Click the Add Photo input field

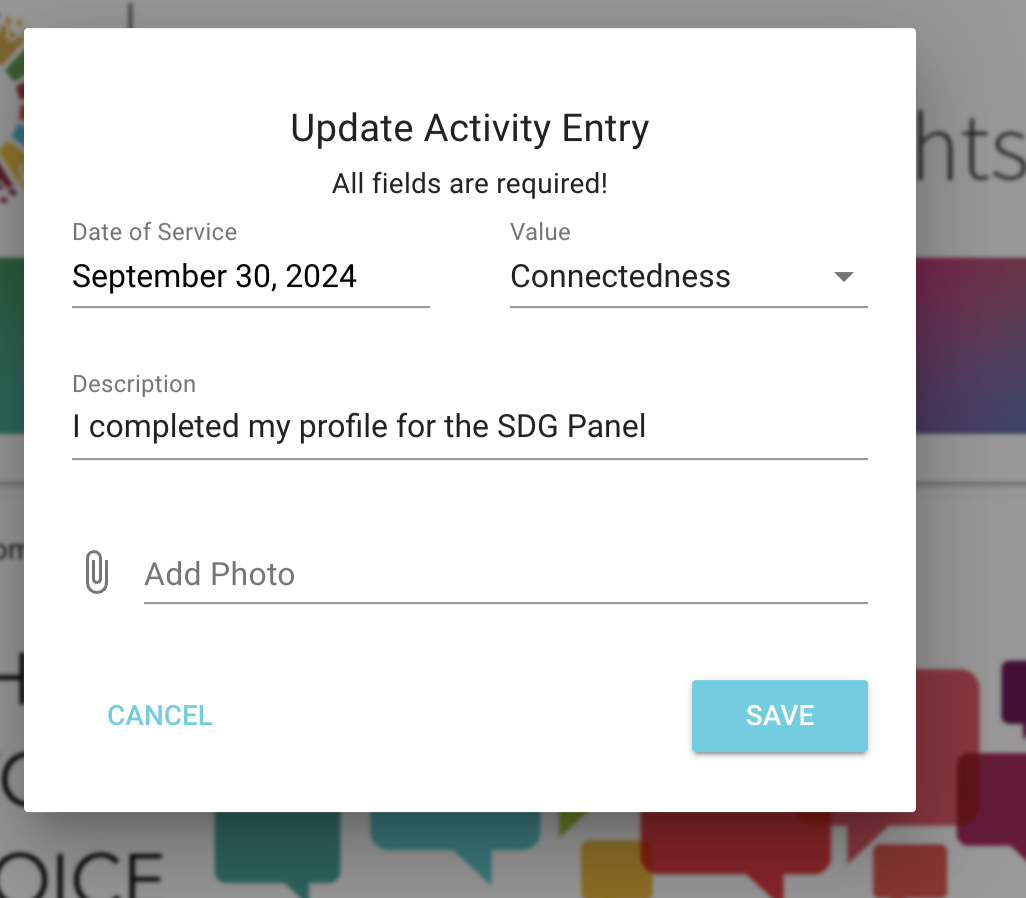[505, 575]
